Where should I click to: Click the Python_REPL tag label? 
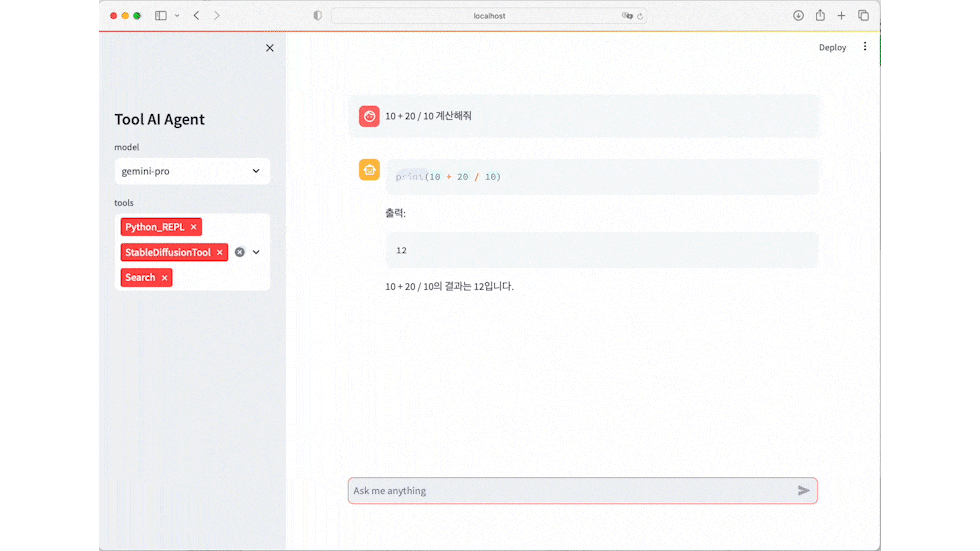(154, 227)
